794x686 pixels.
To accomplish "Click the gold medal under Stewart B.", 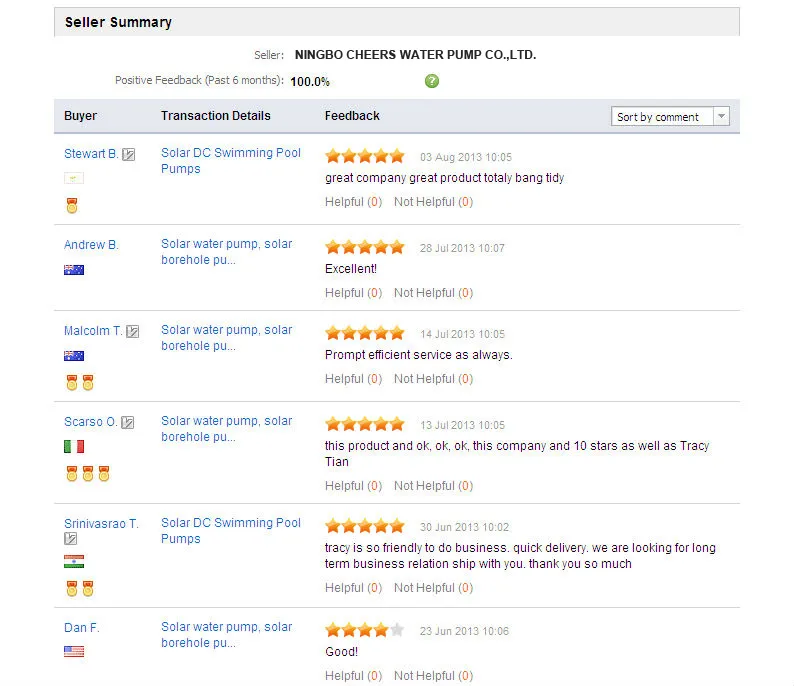I will click(72, 205).
